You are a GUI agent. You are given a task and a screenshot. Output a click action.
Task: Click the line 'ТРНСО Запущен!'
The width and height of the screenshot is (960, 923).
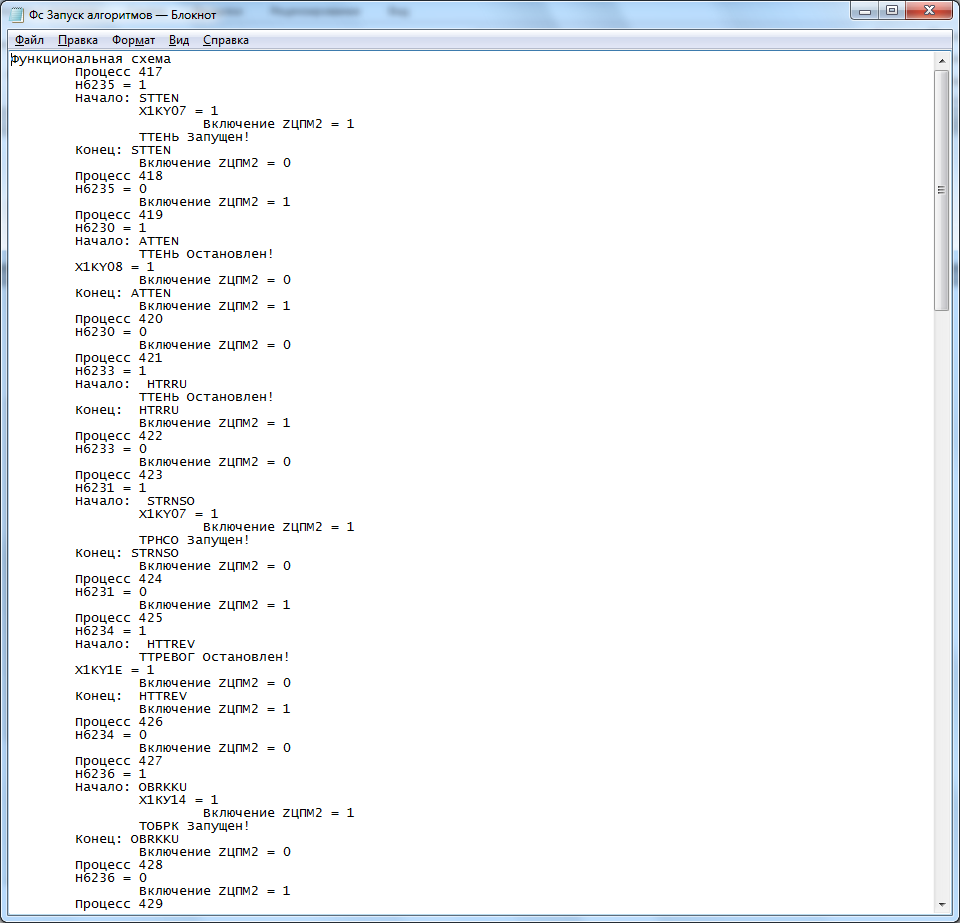pyautogui.click(x=194, y=540)
